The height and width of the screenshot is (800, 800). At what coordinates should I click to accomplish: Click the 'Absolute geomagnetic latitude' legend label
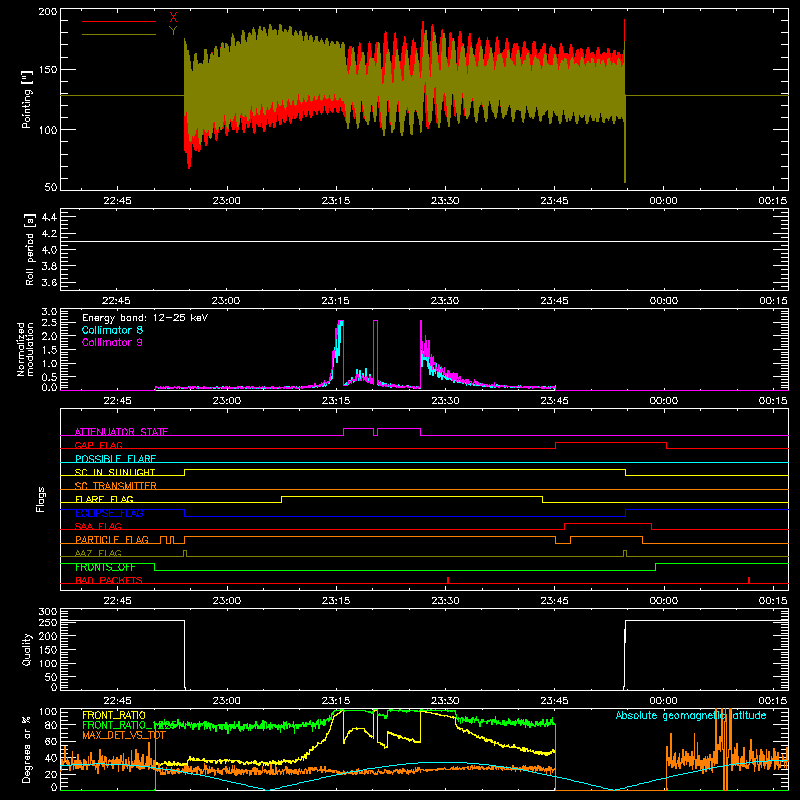pos(691,715)
